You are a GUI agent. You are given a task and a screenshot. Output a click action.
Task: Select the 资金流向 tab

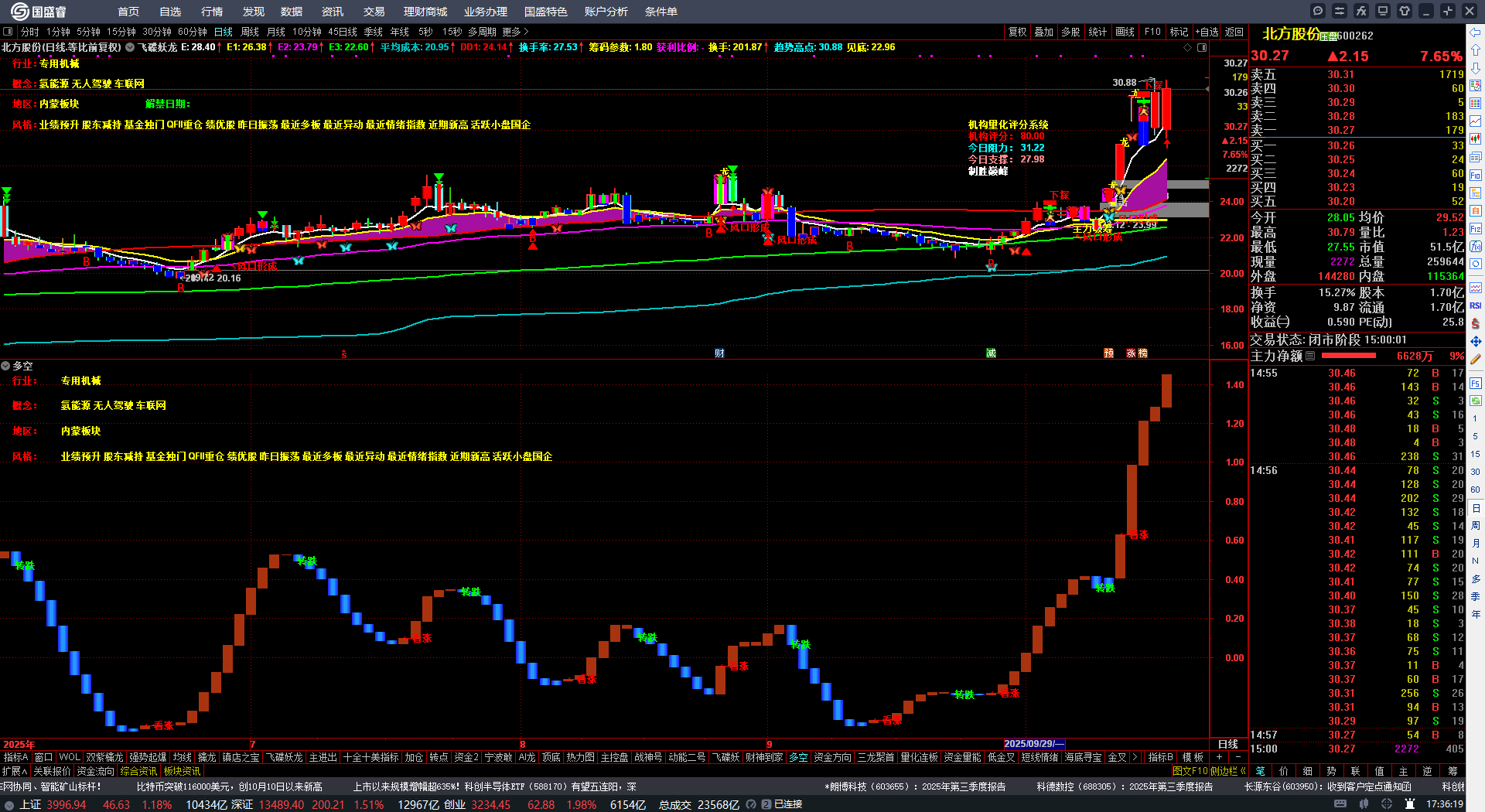tap(95, 771)
